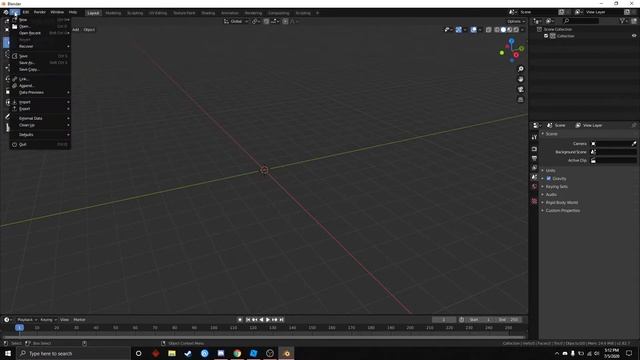Click the Background Scene field
The height and width of the screenshot is (360, 640).
pyautogui.click(x=613, y=152)
